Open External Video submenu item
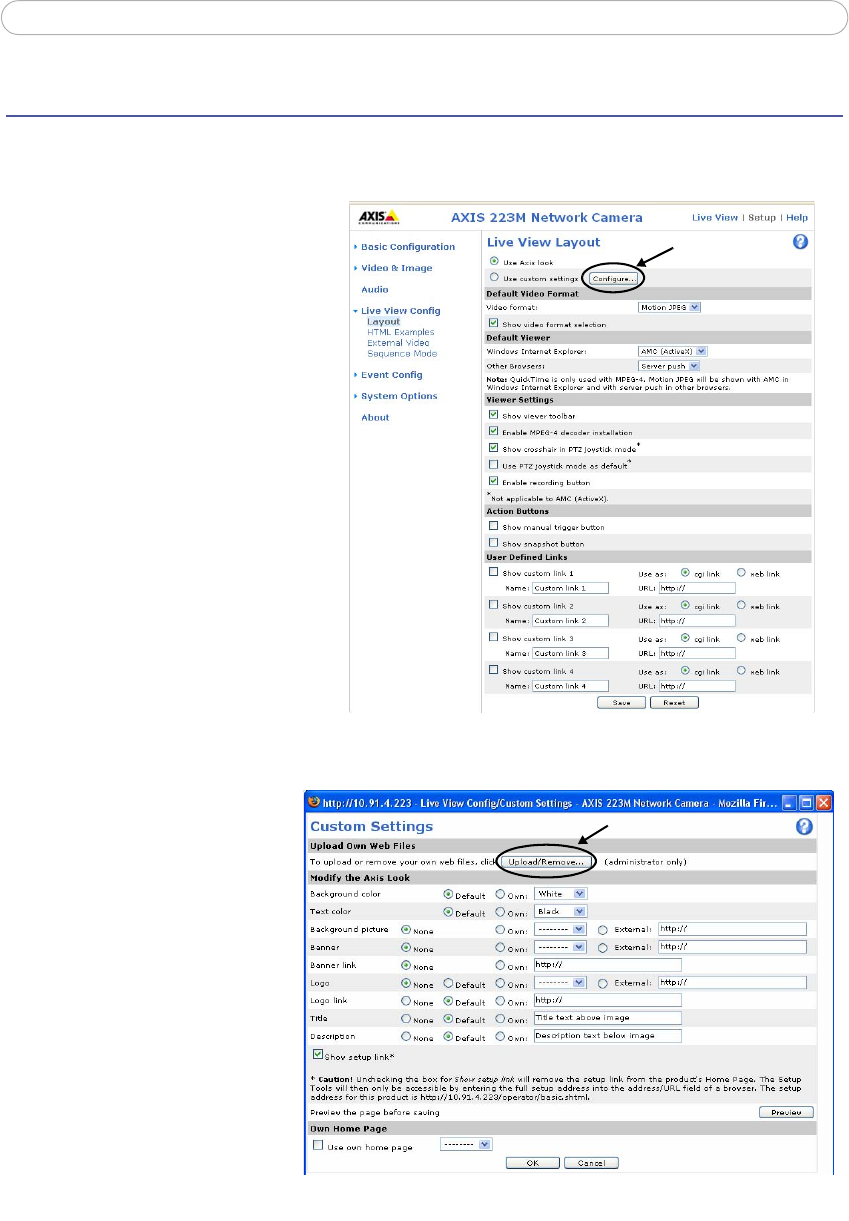Image resolution: width=849 pixels, height=1221 pixels. point(398,343)
